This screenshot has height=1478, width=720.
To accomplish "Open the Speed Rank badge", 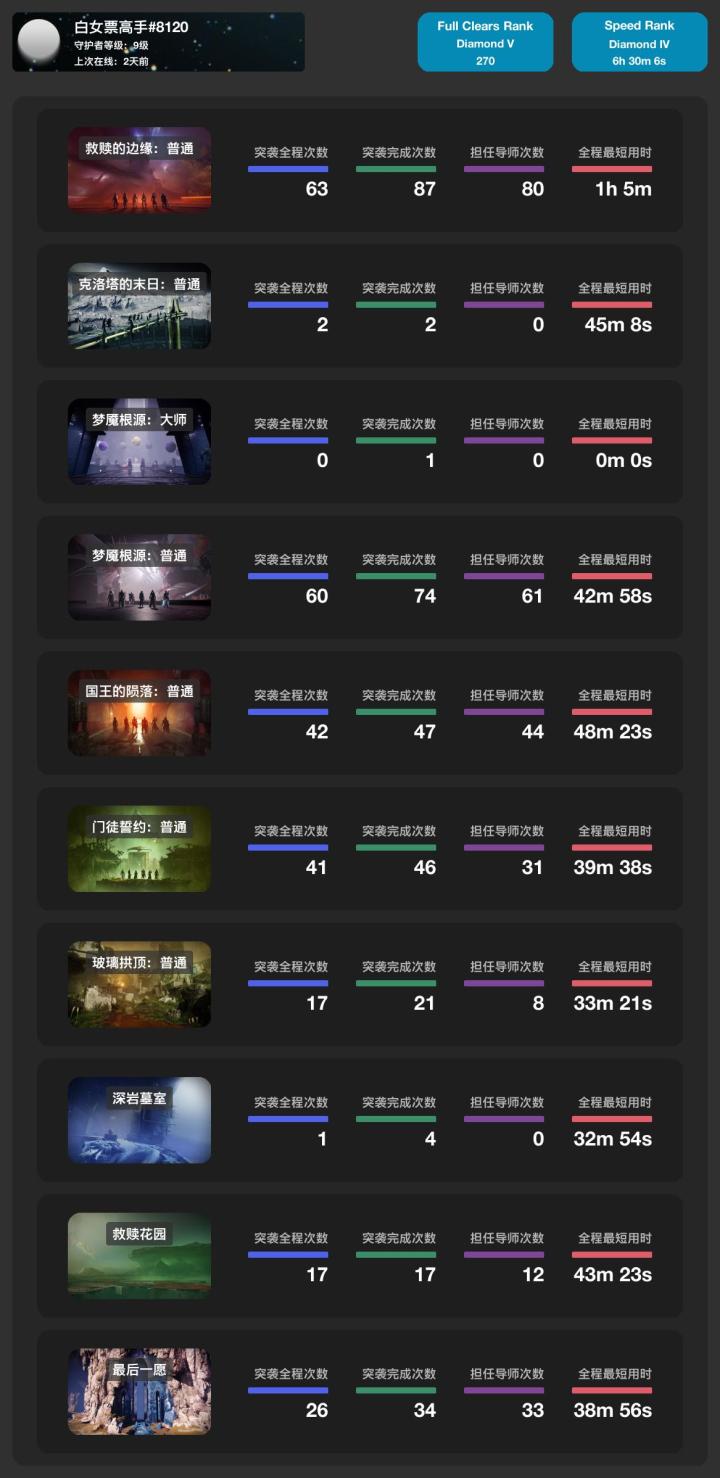I will pyautogui.click(x=639, y=42).
